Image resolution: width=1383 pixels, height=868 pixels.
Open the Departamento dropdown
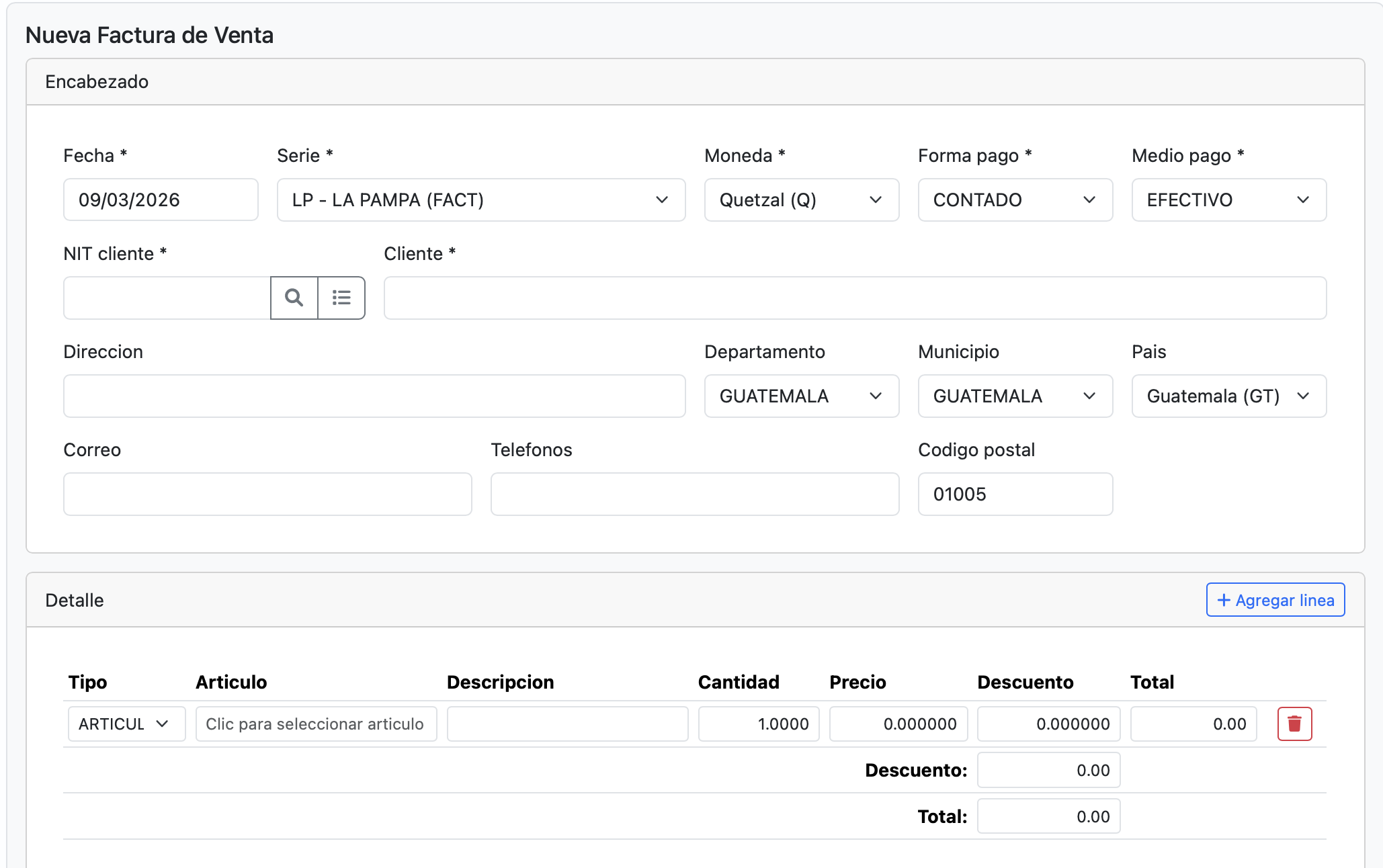coord(801,396)
